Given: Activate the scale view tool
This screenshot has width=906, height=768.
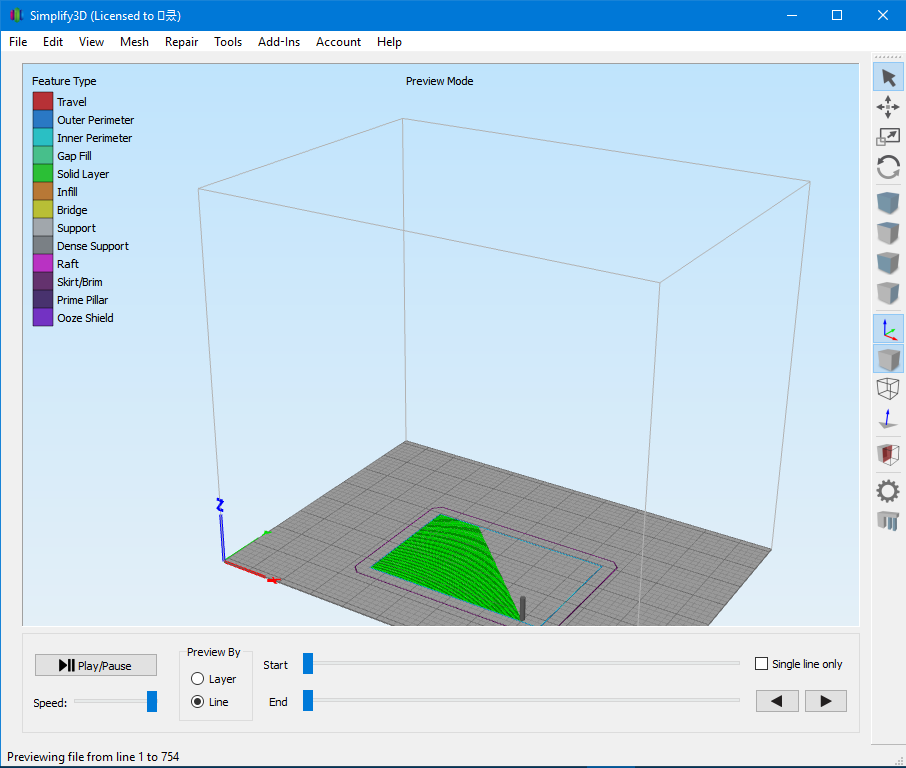Looking at the screenshot, I should 888,137.
